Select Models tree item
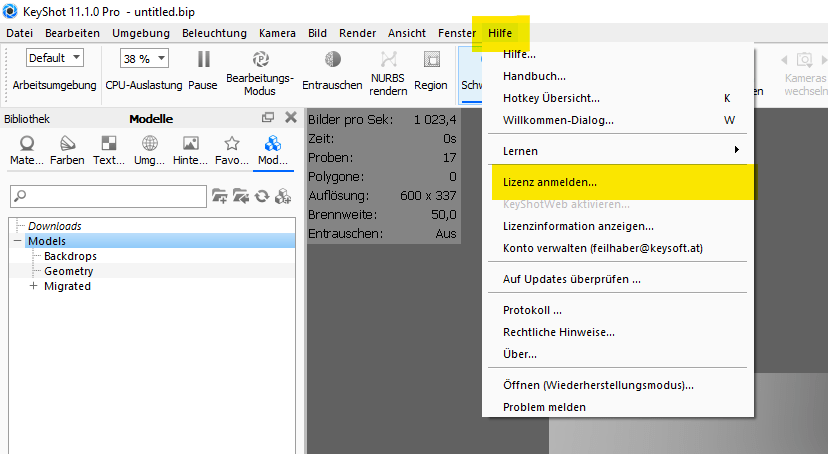The height and width of the screenshot is (454, 828). tap(47, 241)
